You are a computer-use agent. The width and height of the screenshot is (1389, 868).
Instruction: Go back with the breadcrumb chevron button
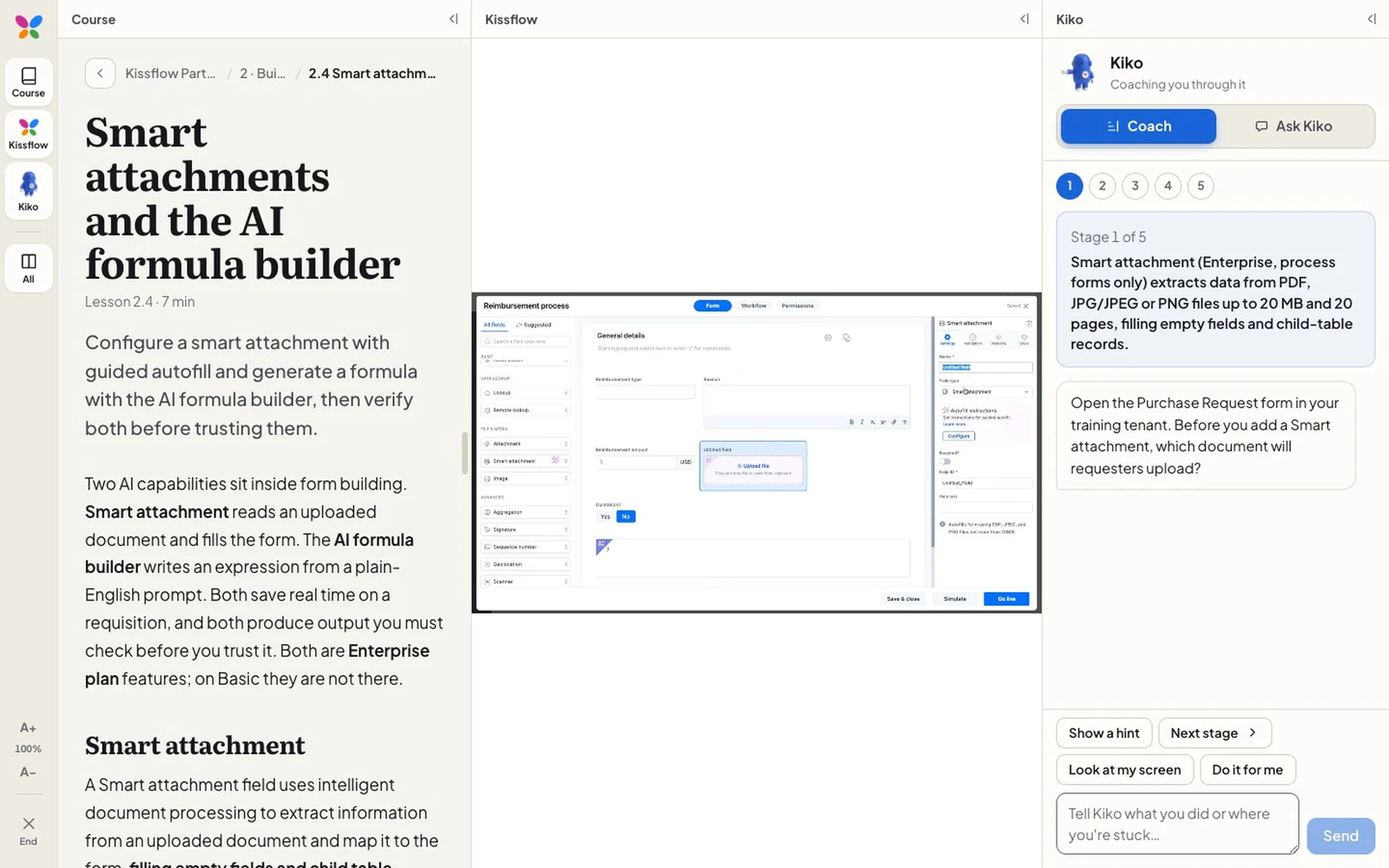tap(100, 73)
